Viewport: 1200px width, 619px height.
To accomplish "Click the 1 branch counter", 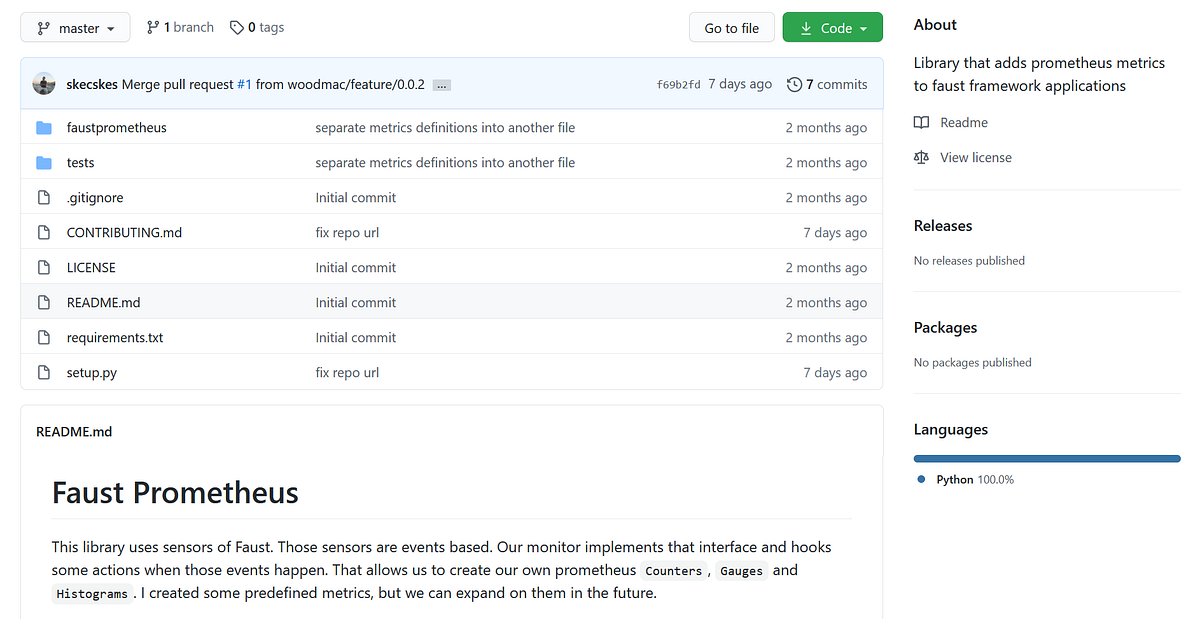I will pyautogui.click(x=179, y=27).
